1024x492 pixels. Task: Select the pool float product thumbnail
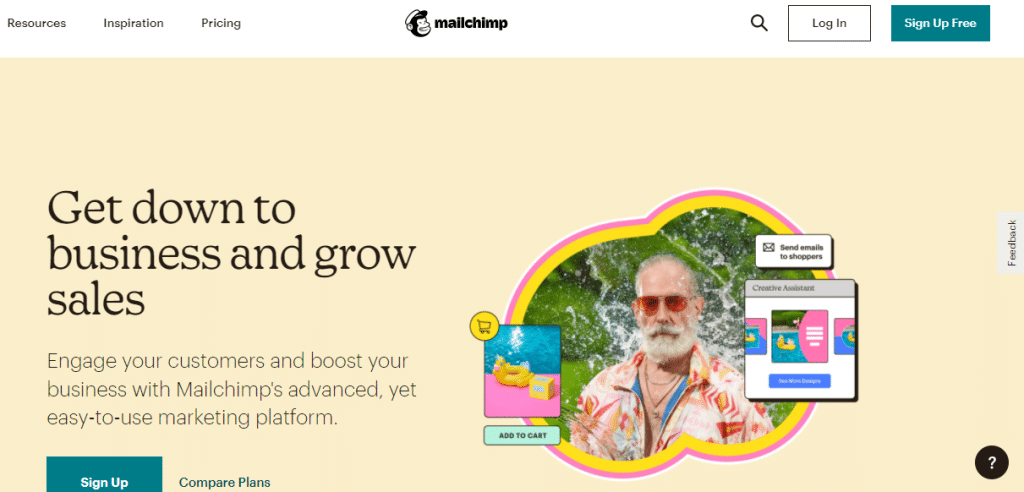point(522,370)
